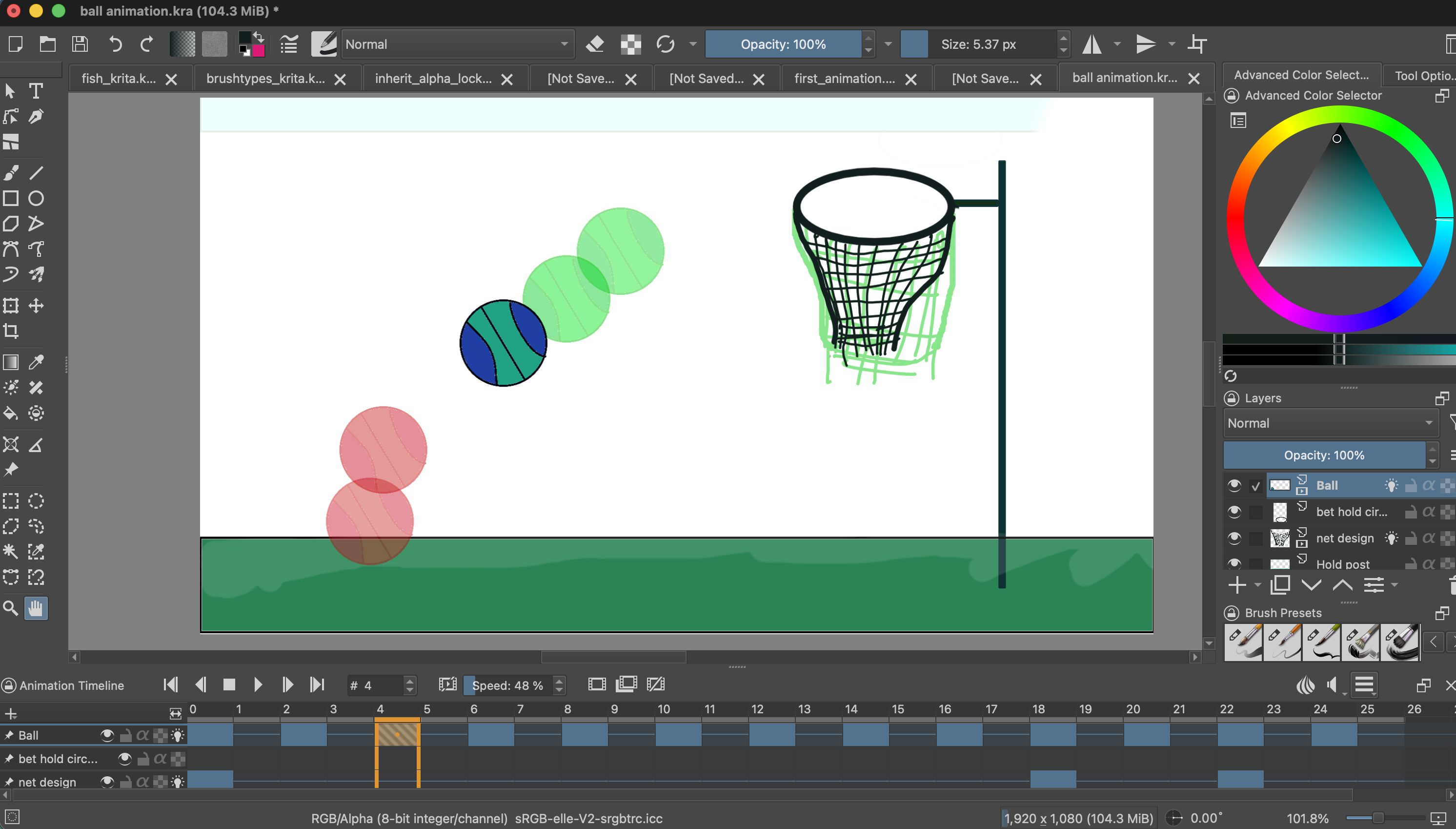This screenshot has width=1456, height=829.
Task: Select the Rectangle shape tool
Action: [11, 198]
